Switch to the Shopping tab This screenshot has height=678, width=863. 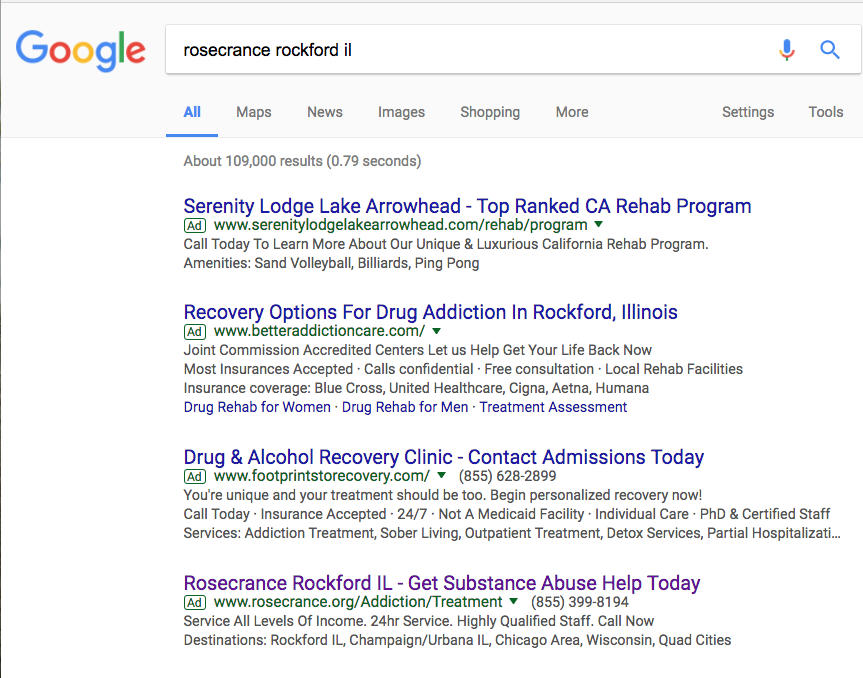(x=490, y=112)
